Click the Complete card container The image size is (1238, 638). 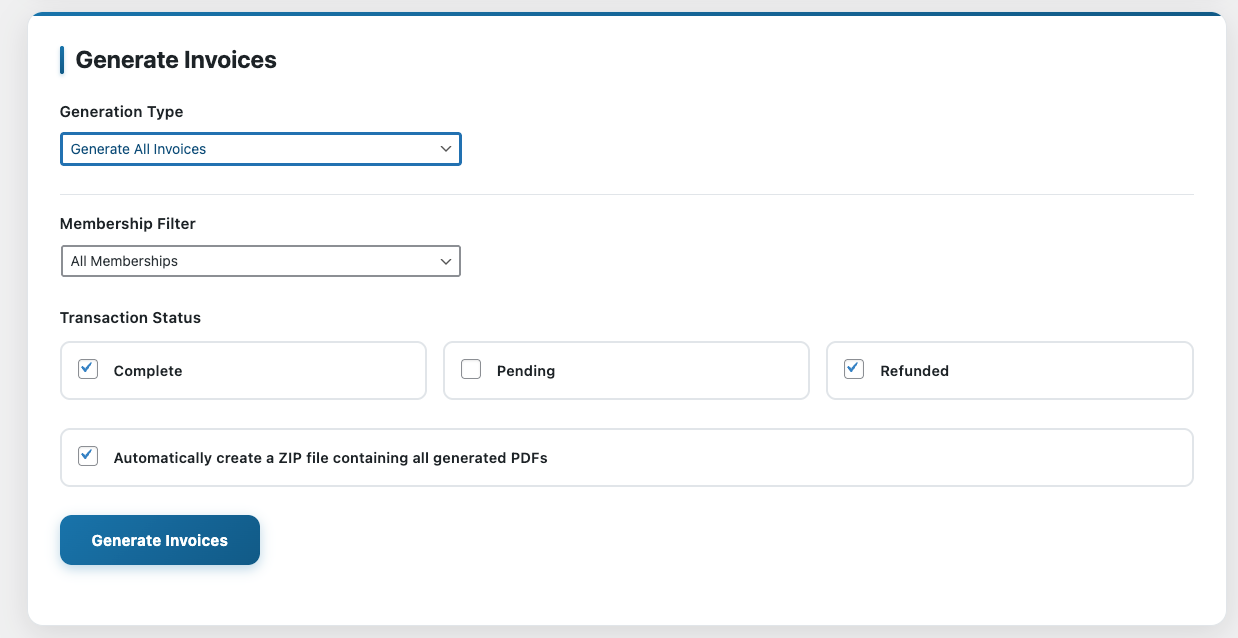(x=243, y=370)
